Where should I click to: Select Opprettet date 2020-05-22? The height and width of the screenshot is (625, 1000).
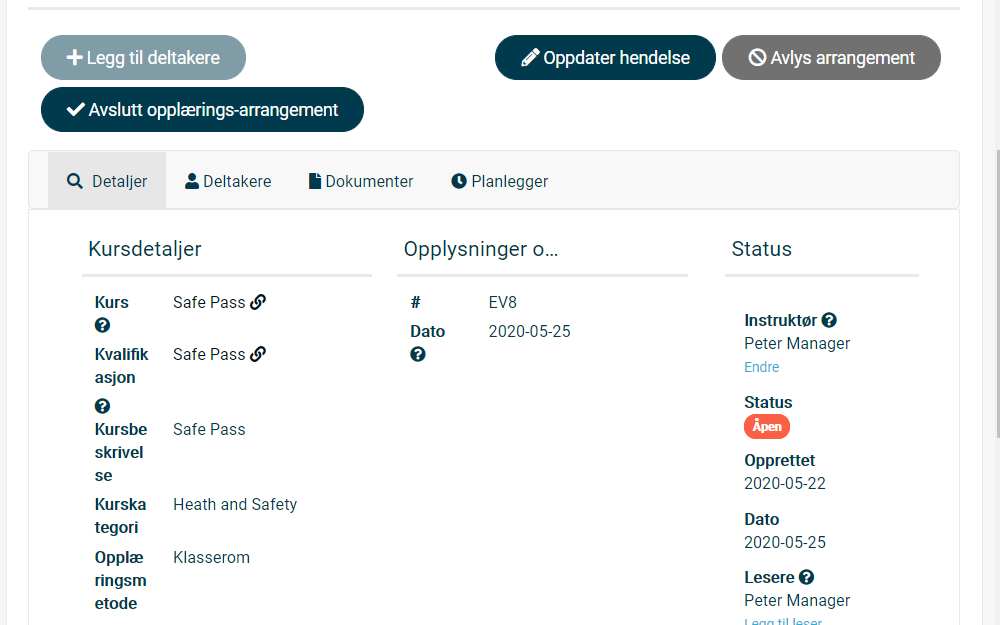(784, 483)
